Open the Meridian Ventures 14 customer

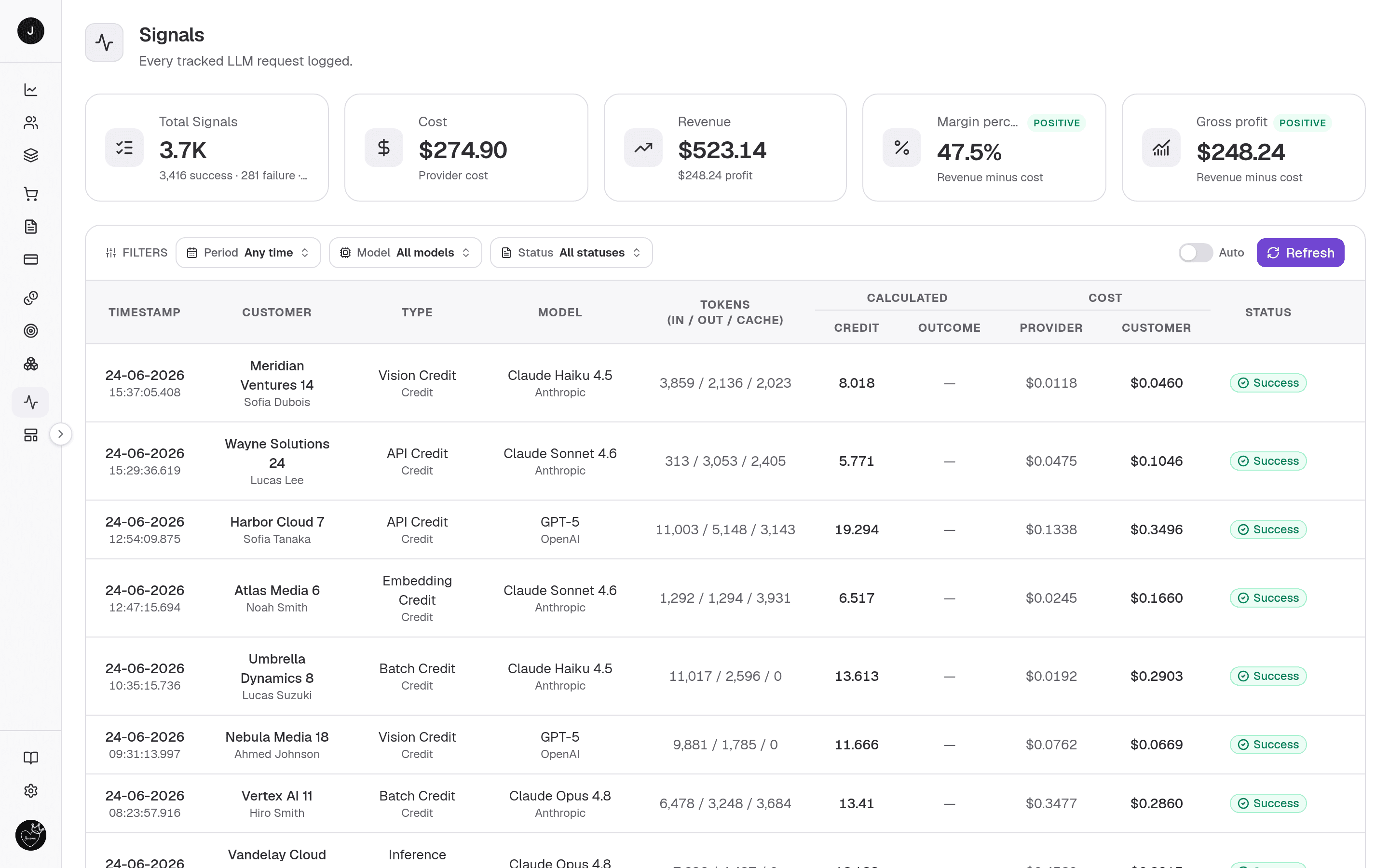pyautogui.click(x=277, y=376)
